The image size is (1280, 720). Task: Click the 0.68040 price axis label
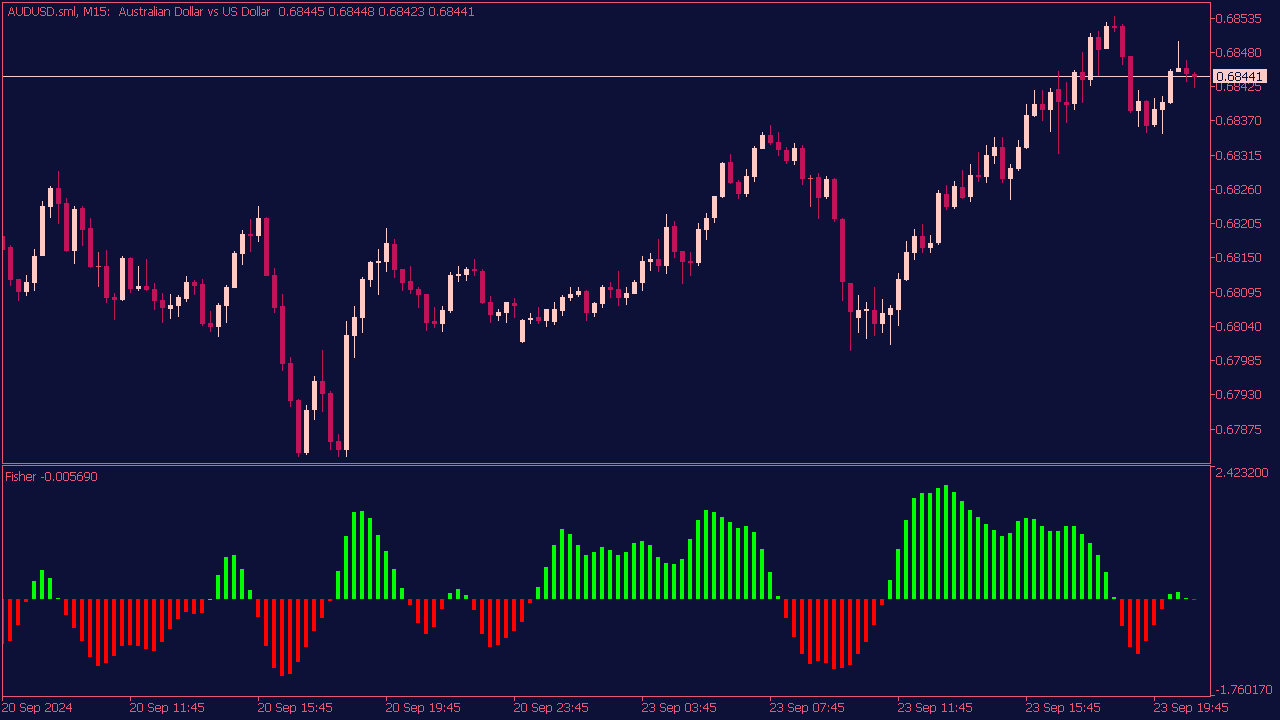click(x=1238, y=326)
